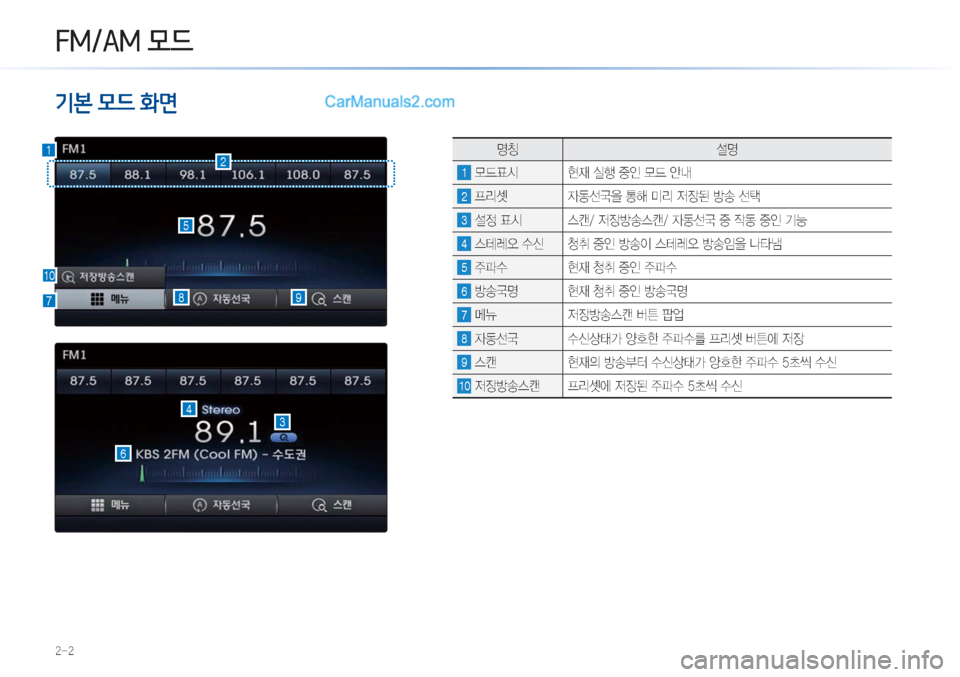This screenshot has width=960, height=677.
Task: Tap the 스캔 magnifier icon in upper screen
Action: 318,299
